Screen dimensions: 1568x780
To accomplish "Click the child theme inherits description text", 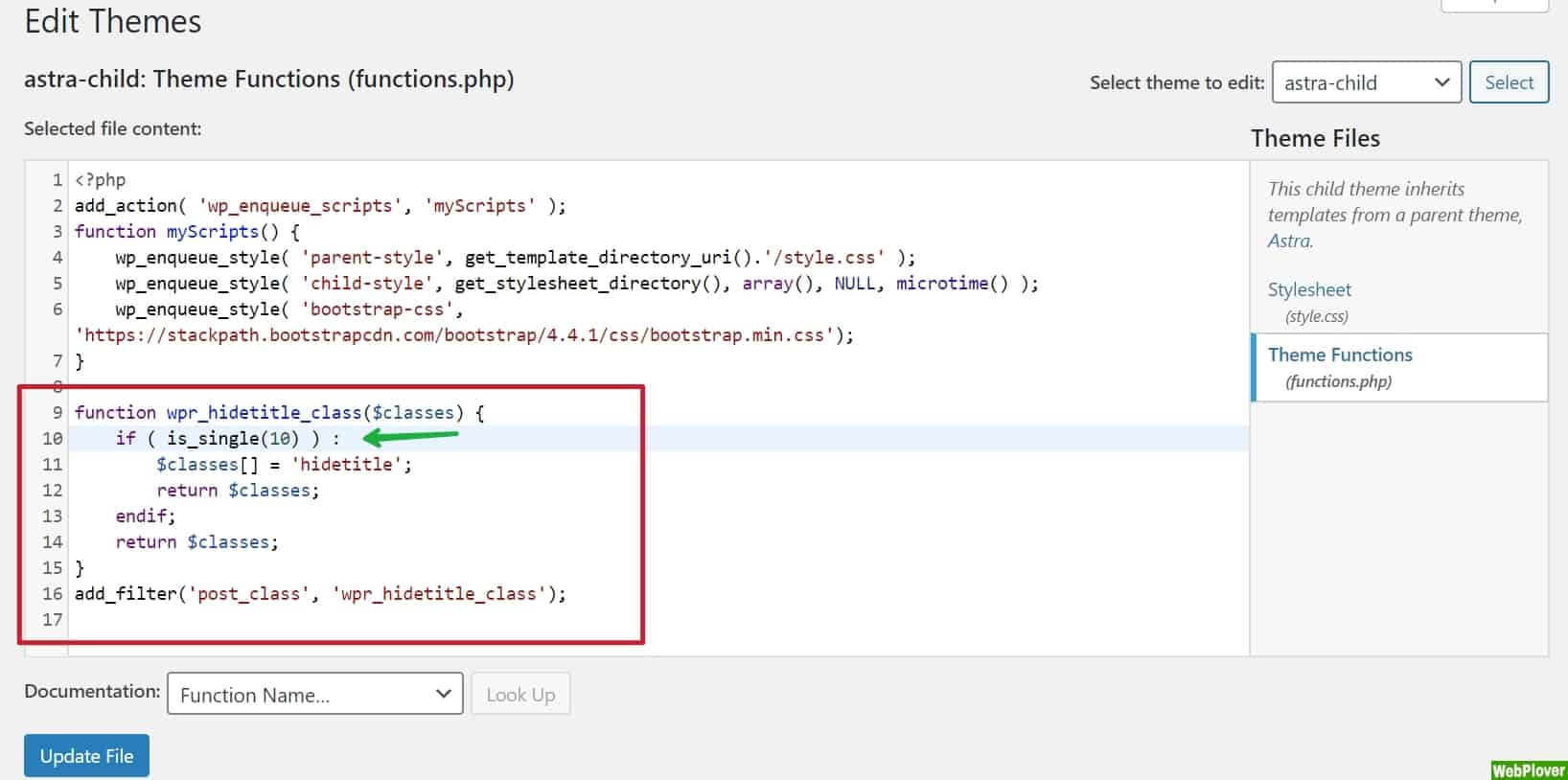I will point(1395,215).
